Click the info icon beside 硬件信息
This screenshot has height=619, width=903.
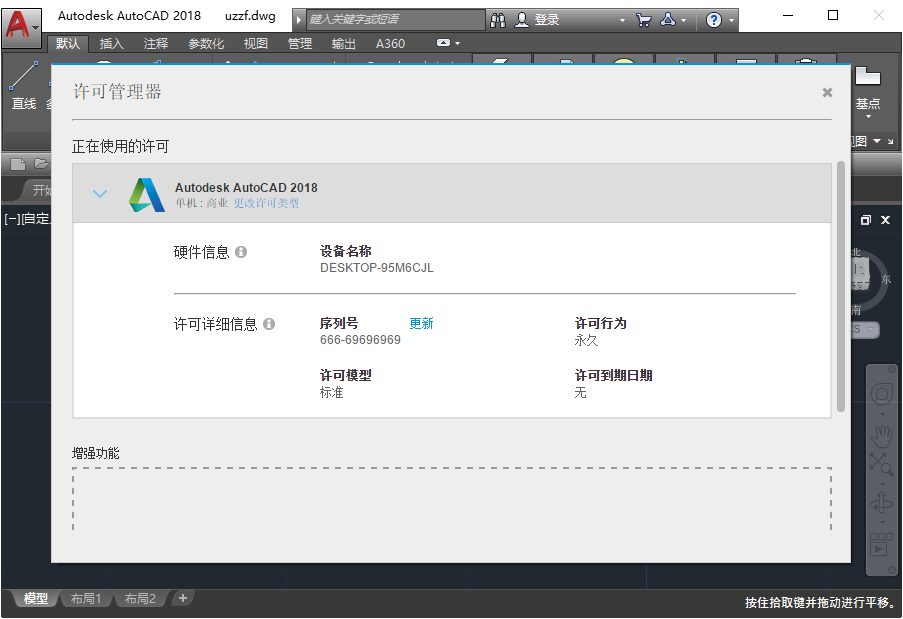tap(241, 252)
